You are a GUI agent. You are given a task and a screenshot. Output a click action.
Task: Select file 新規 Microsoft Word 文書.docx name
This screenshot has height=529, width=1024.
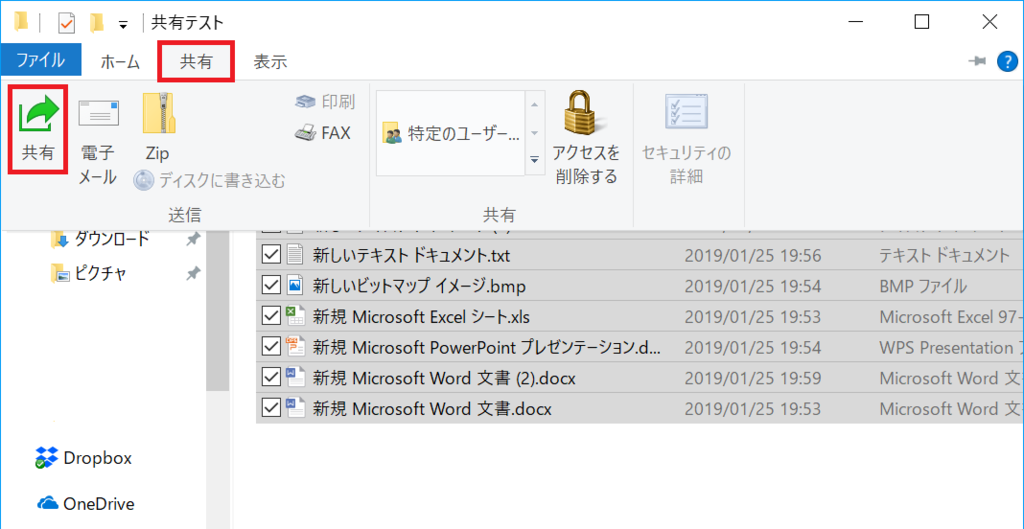click(432, 409)
